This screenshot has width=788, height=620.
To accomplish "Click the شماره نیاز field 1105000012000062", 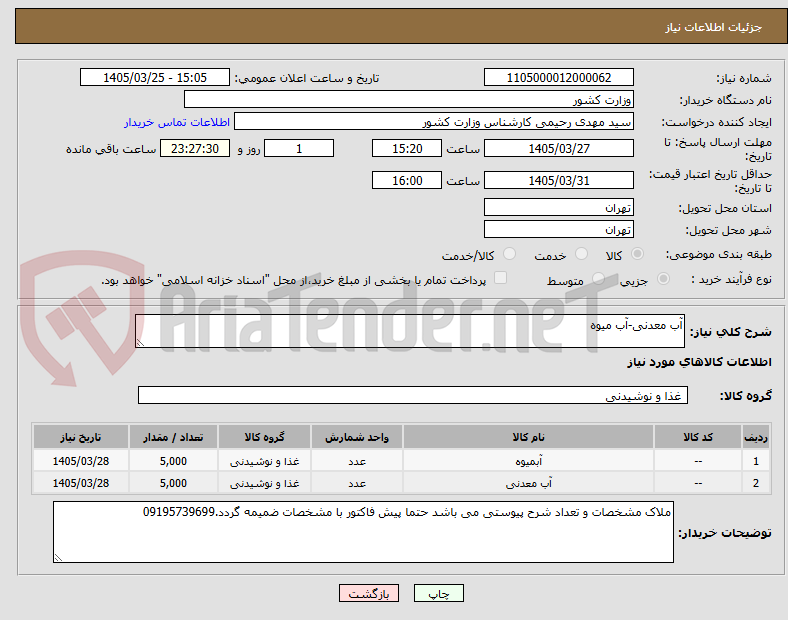I will point(558,77).
